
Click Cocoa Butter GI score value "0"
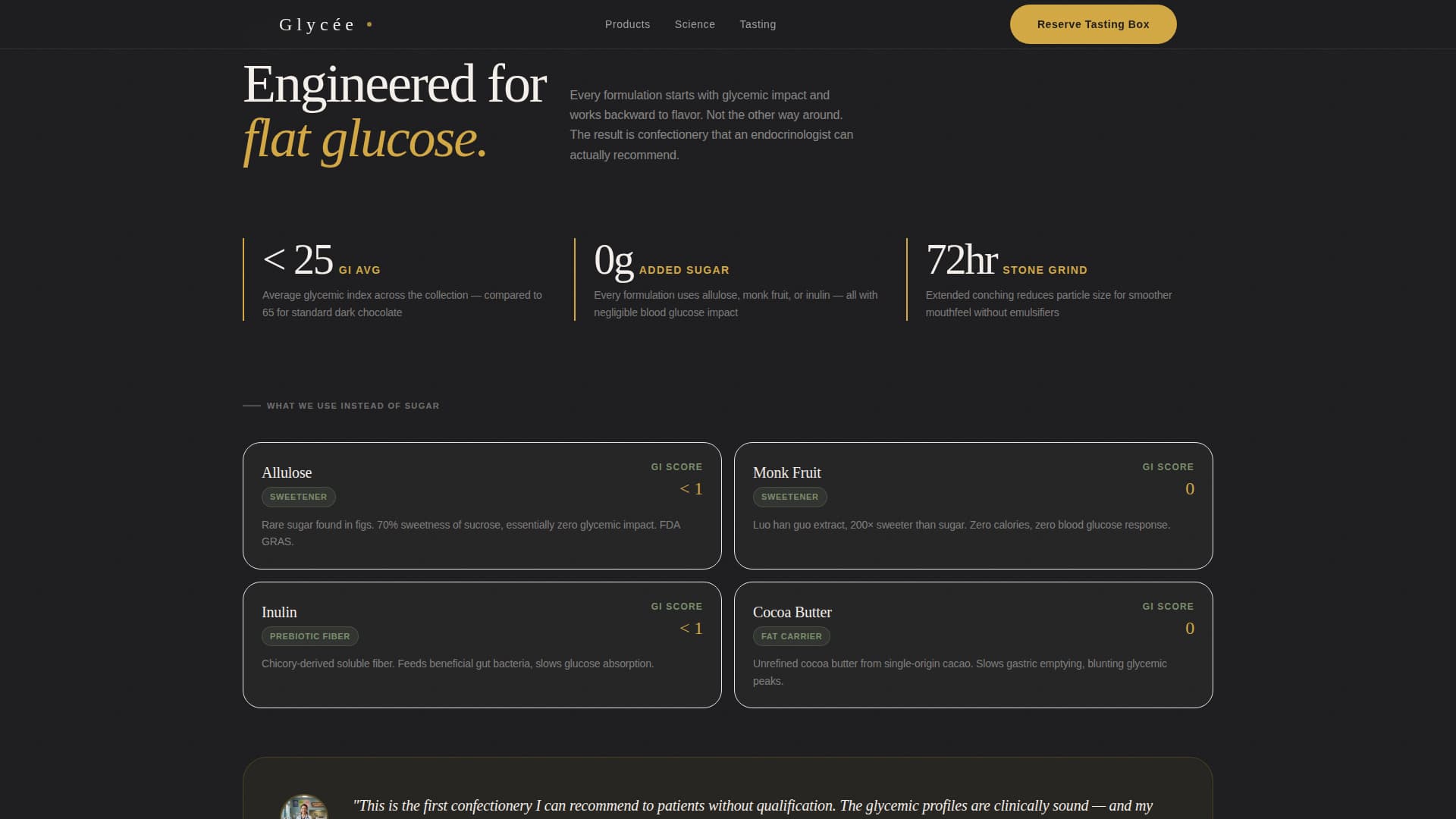point(1189,629)
